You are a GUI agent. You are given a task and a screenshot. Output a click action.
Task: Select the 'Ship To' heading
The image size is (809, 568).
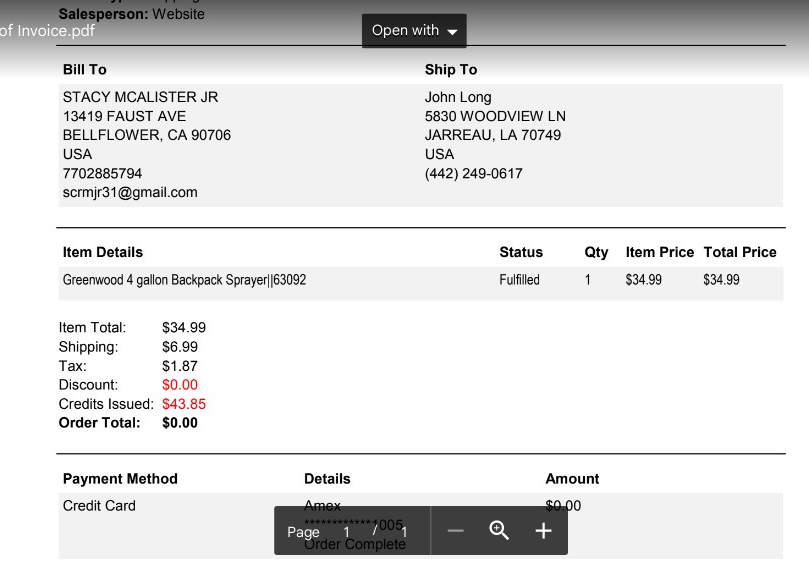tap(450, 70)
